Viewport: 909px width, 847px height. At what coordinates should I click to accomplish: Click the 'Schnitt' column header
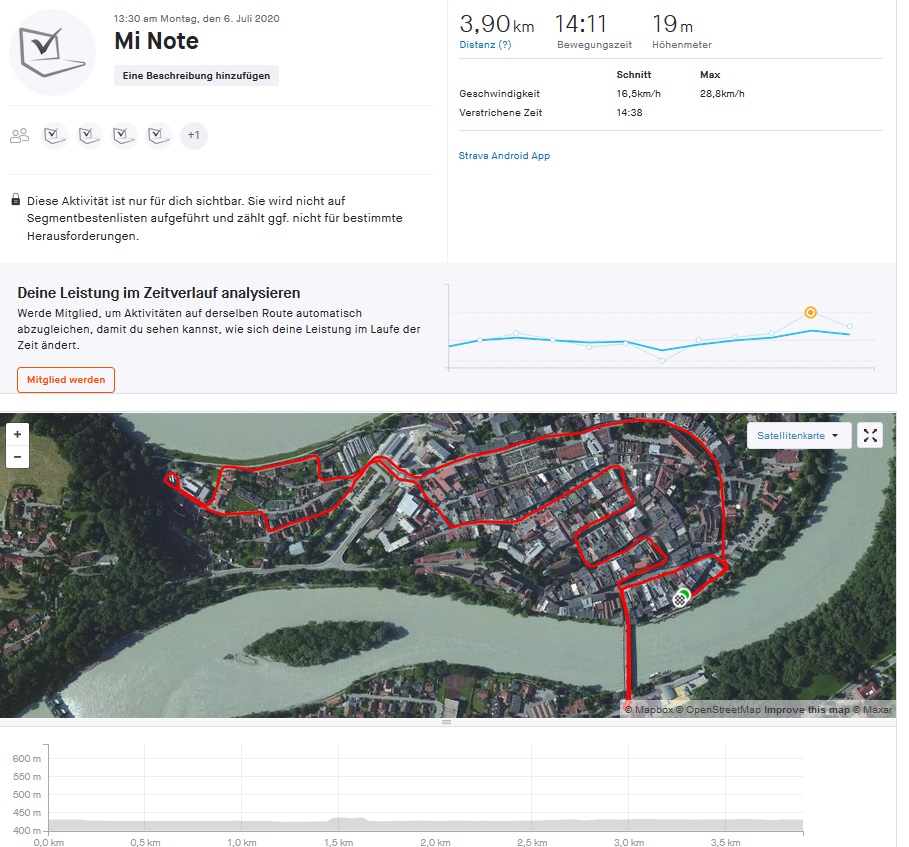coord(634,74)
